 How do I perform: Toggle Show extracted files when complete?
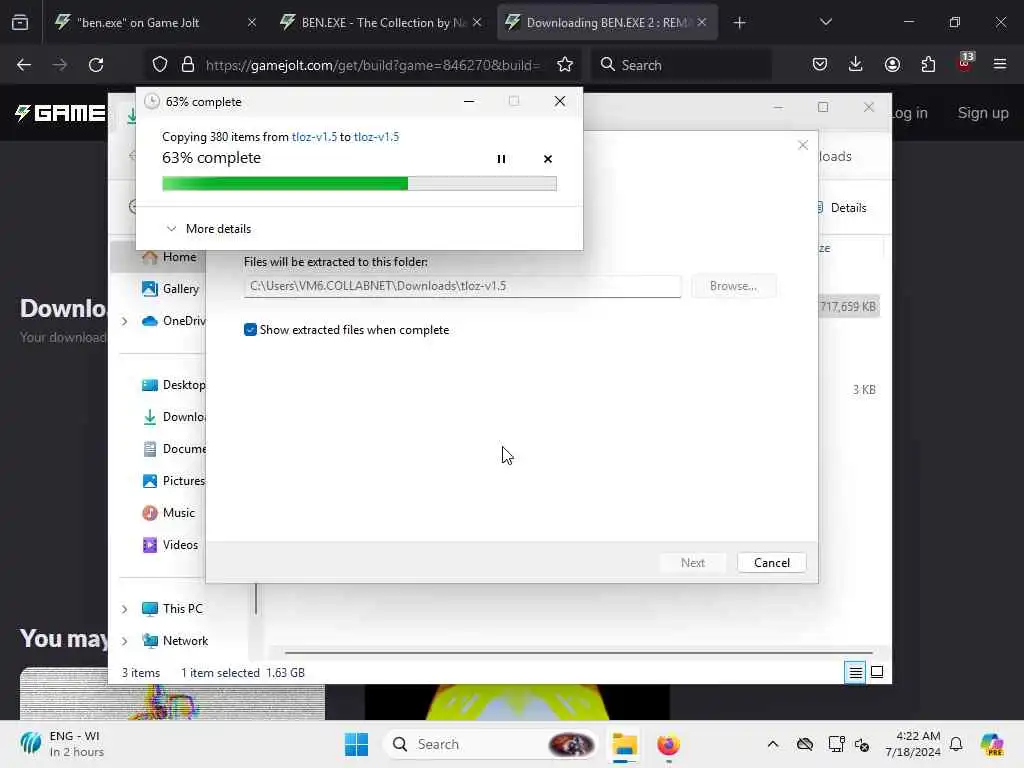(x=250, y=330)
